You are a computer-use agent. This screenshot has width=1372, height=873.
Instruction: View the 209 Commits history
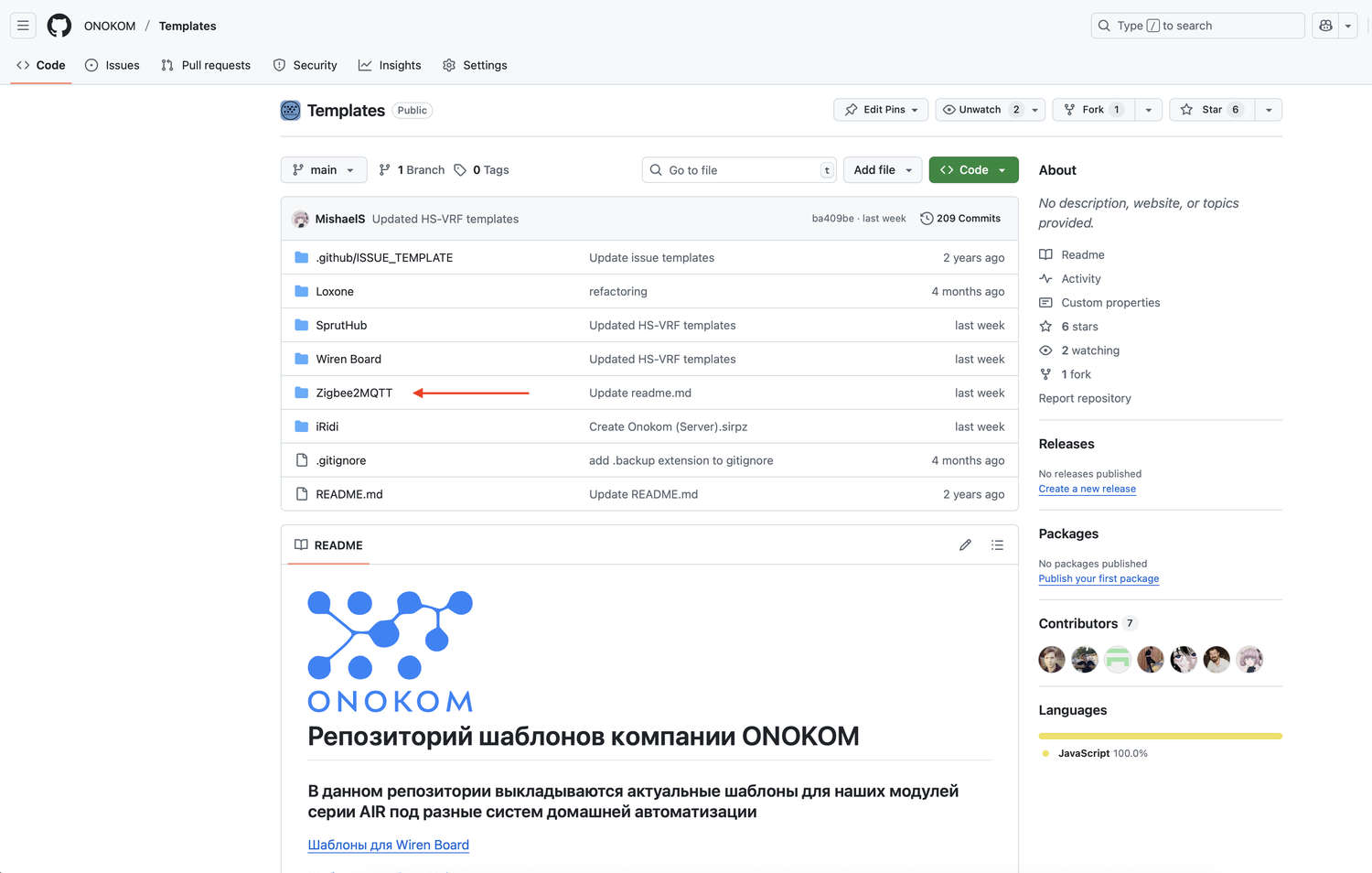tap(960, 219)
